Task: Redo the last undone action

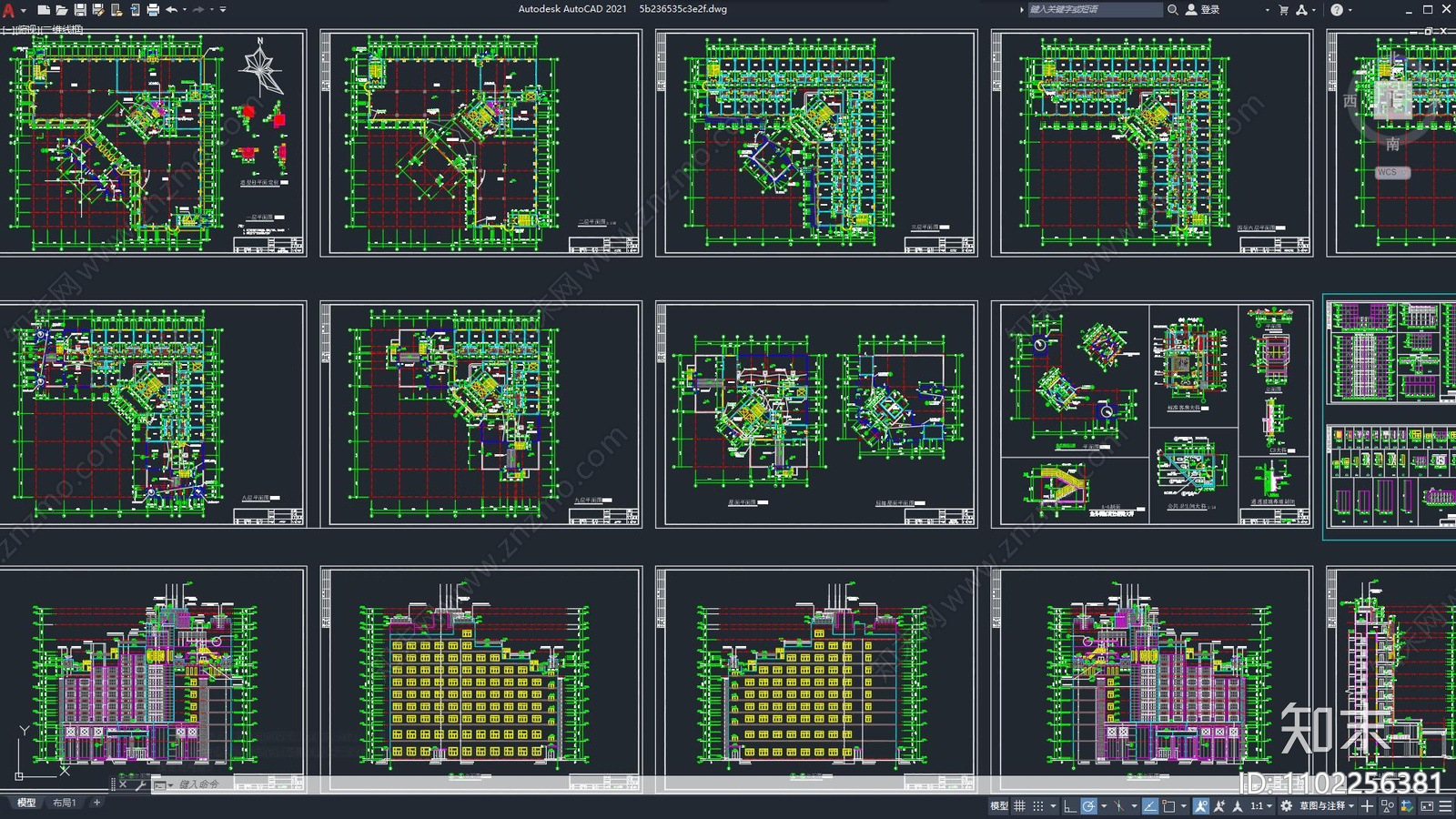Action: coord(198,10)
